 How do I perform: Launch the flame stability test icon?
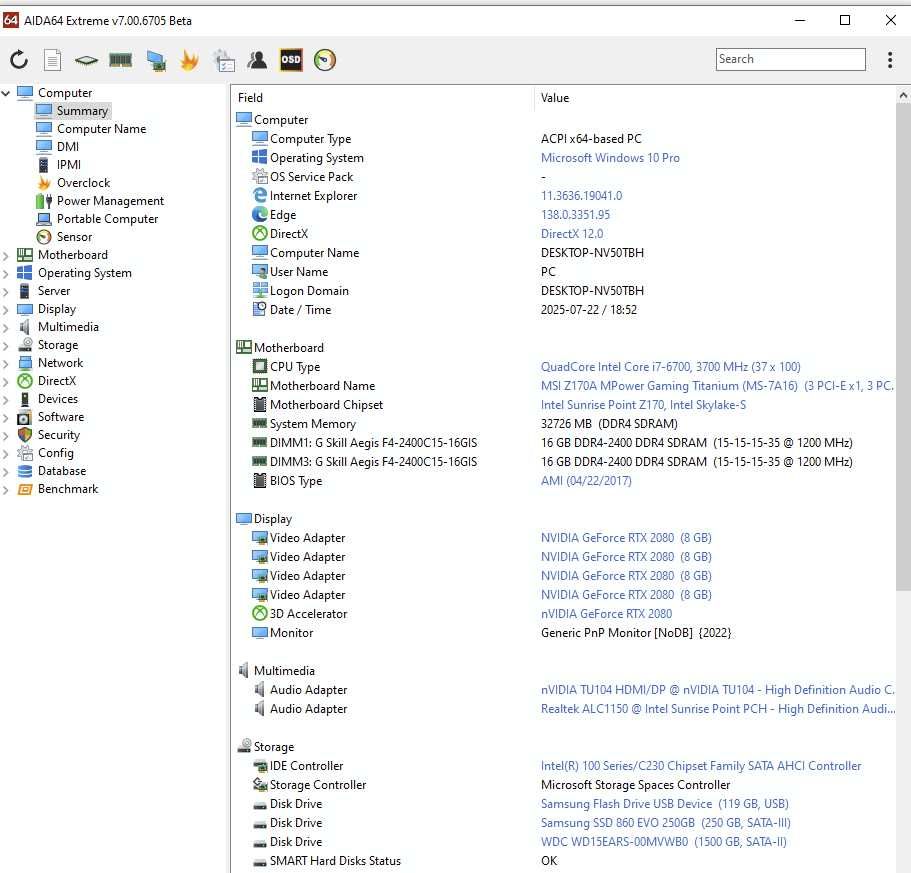189,60
